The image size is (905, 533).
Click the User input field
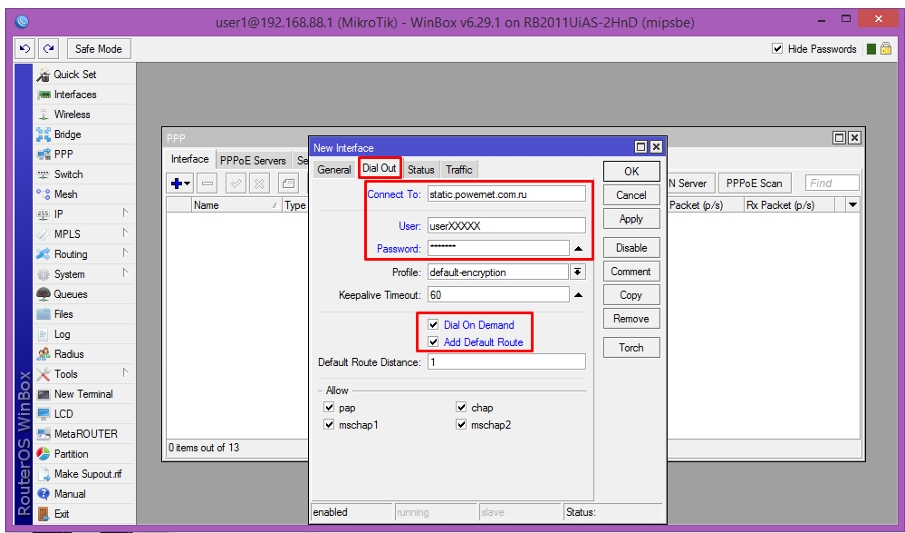507,226
